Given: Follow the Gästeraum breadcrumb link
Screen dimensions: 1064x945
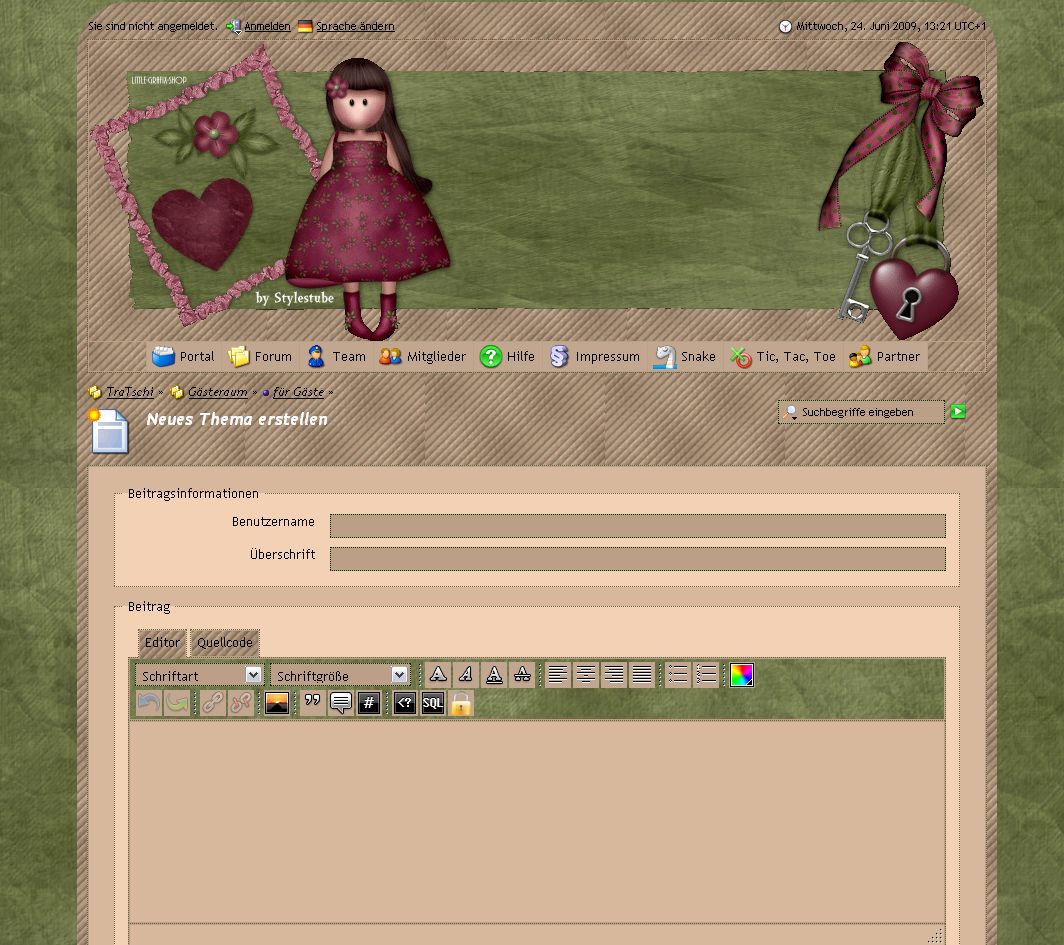Looking at the screenshot, I should coord(217,393).
